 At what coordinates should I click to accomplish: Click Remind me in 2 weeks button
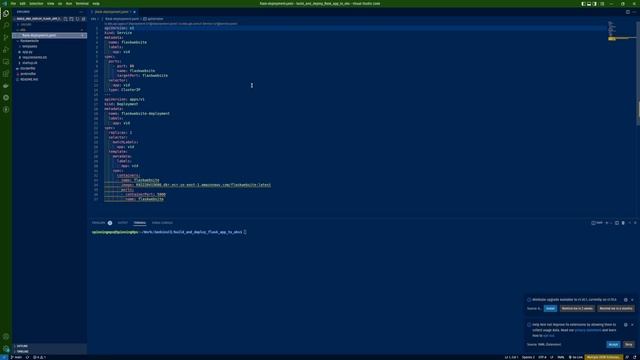577,309
